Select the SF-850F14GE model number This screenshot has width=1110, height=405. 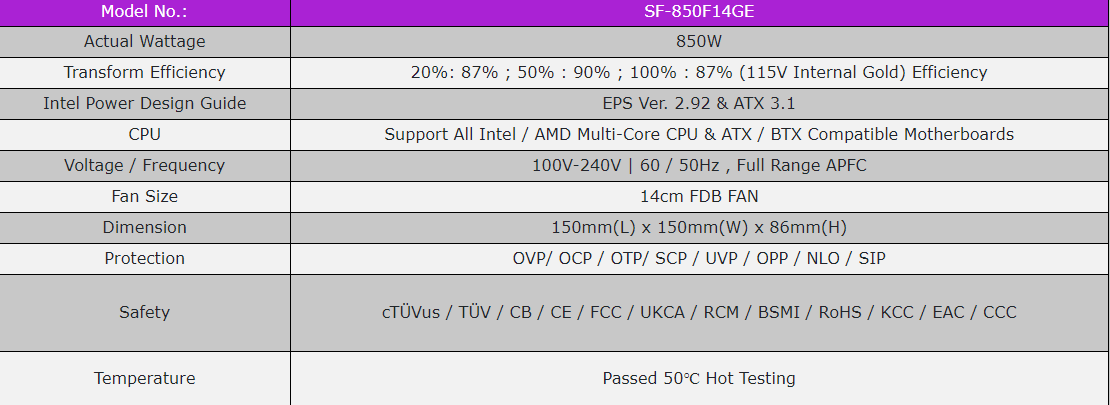[699, 12]
